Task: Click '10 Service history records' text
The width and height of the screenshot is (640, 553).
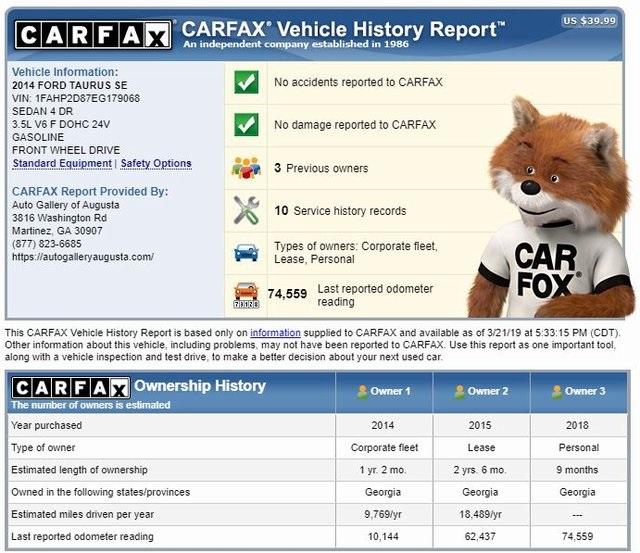Action: (x=340, y=211)
